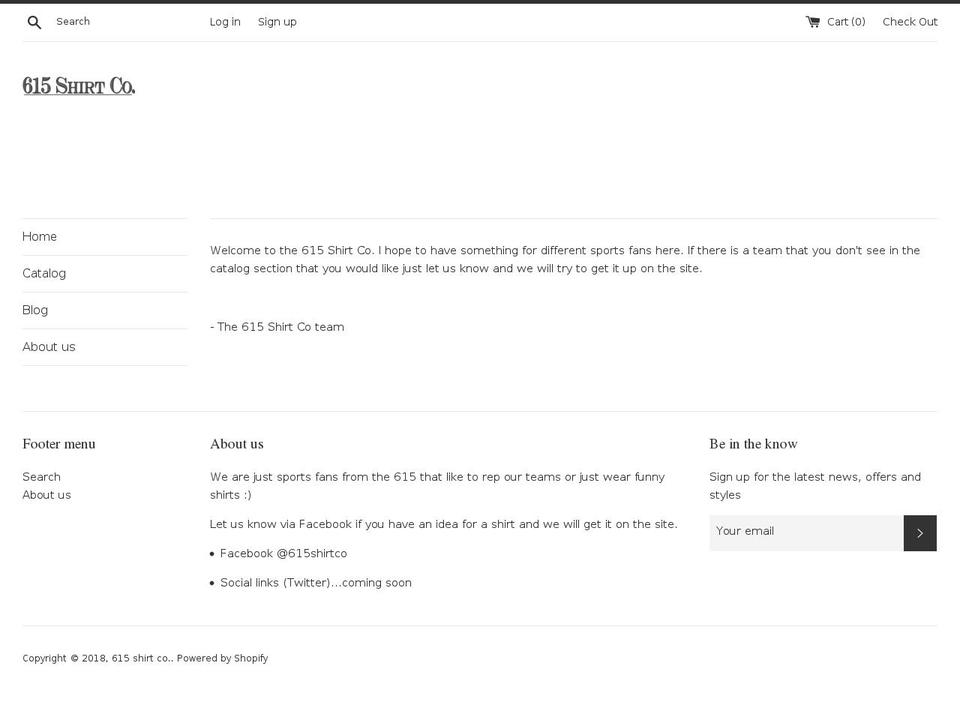
Task: Follow the Powered by Shopify link
Action: tap(222, 658)
